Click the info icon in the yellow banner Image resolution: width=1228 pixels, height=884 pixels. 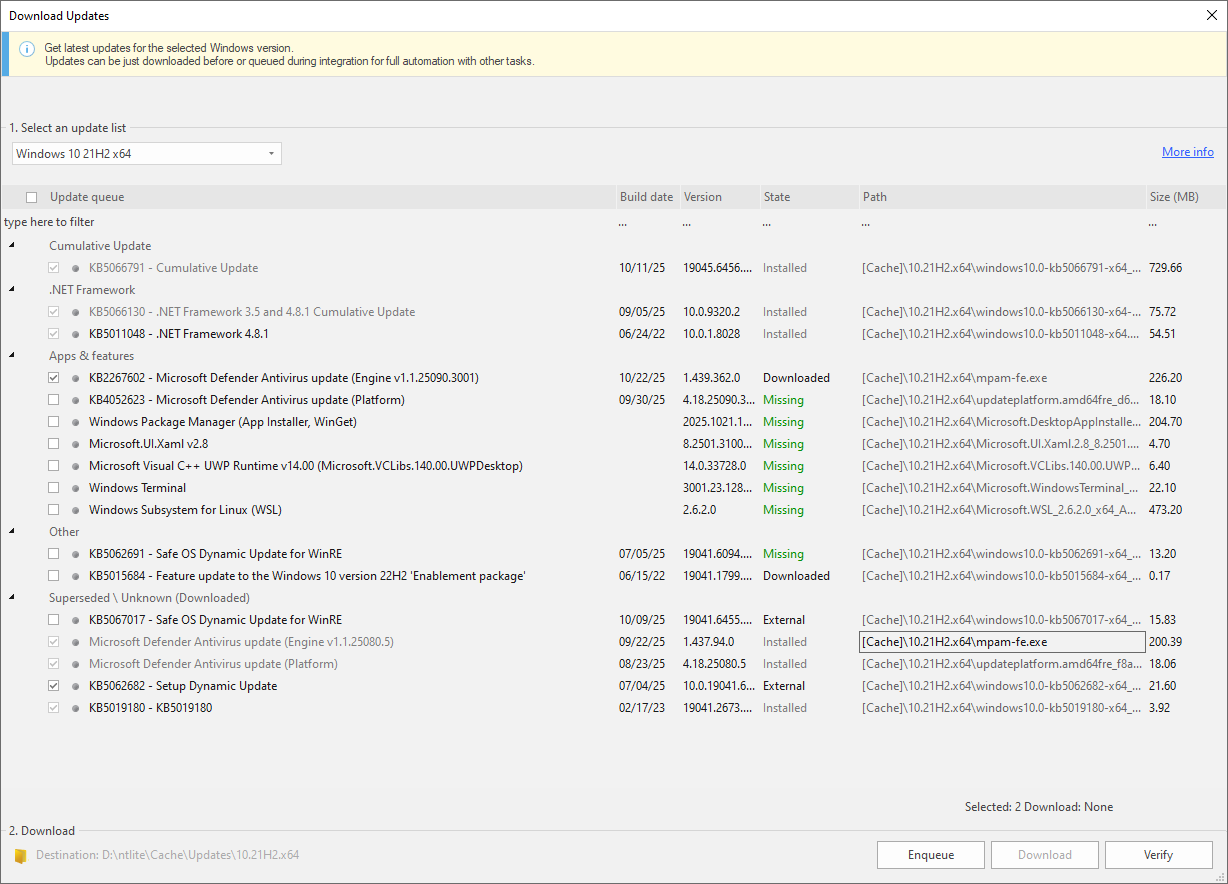[x=27, y=49]
